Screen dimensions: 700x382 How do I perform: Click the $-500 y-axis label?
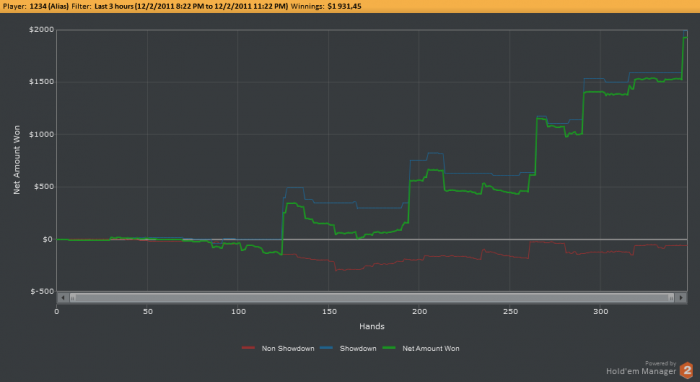[42, 291]
